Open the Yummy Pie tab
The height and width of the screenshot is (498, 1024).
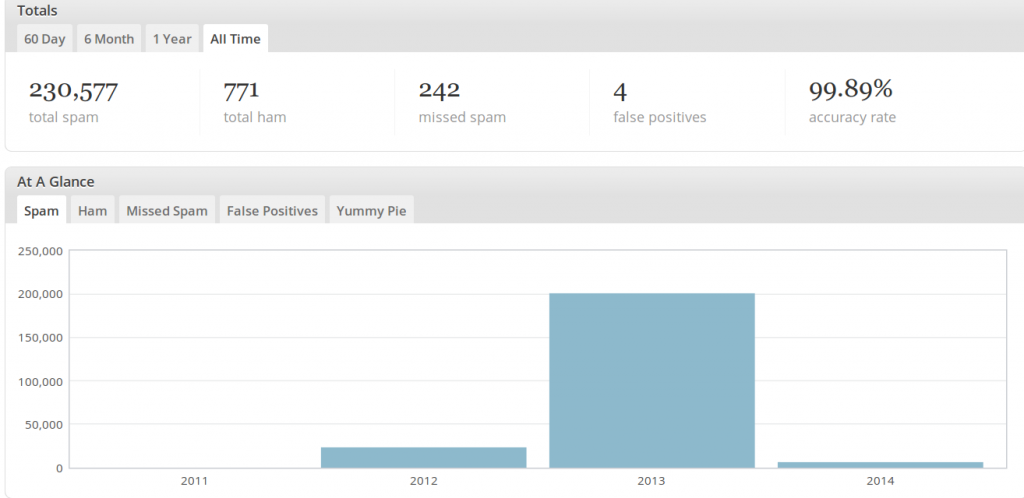(x=371, y=210)
